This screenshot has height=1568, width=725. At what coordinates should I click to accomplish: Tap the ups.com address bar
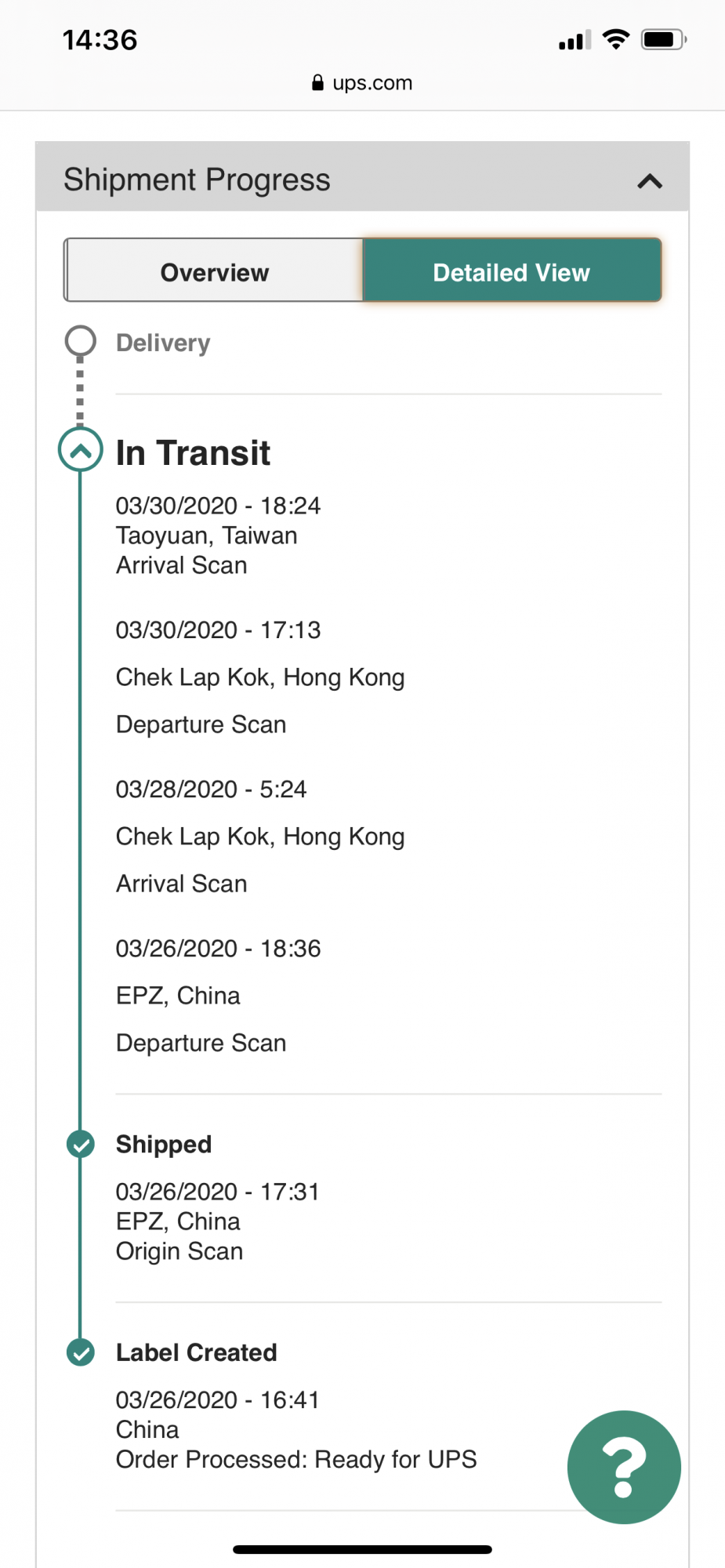coord(362,83)
